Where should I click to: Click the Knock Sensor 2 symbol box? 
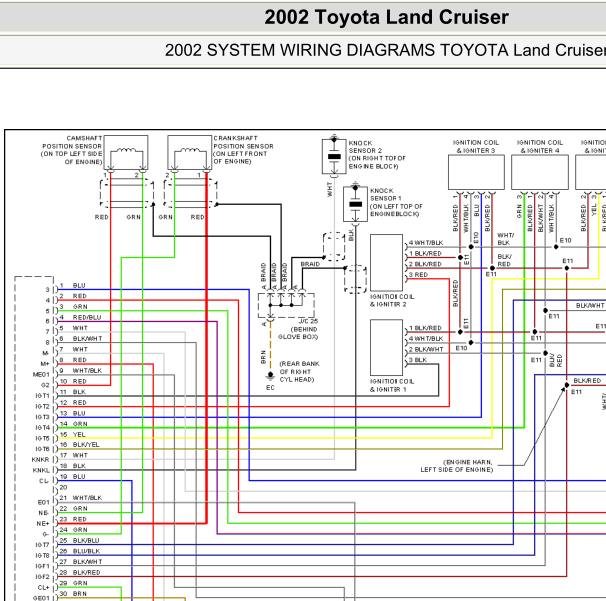(334, 157)
